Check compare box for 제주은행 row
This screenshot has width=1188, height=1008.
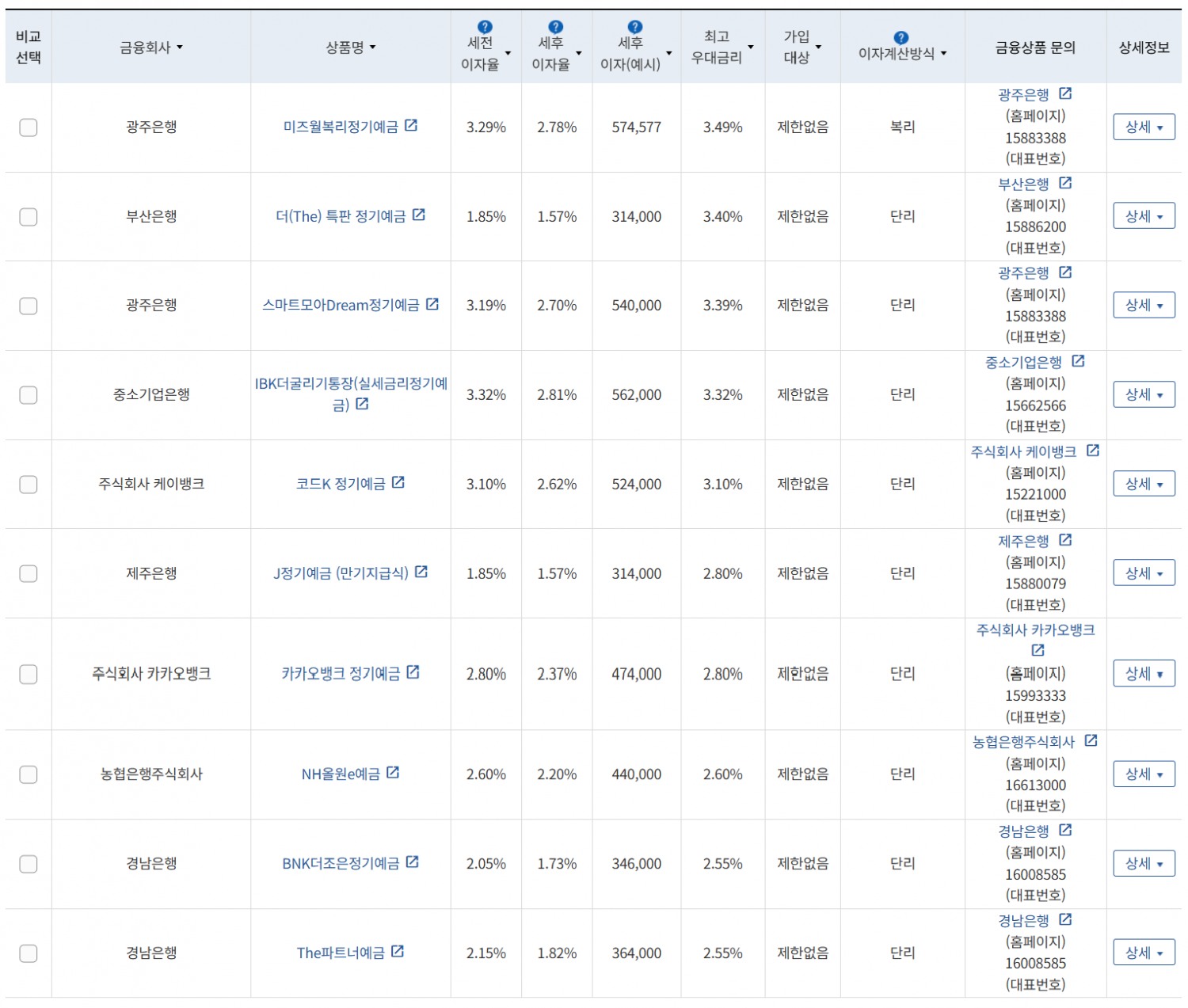point(29,574)
